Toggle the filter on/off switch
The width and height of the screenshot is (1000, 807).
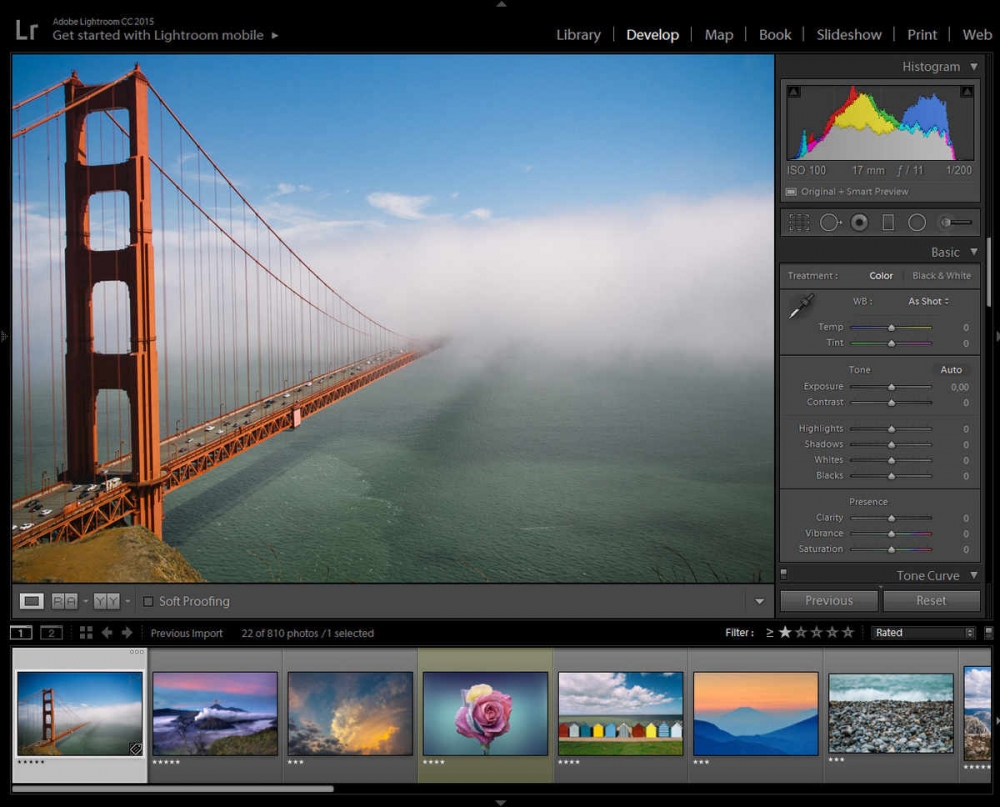click(x=989, y=632)
